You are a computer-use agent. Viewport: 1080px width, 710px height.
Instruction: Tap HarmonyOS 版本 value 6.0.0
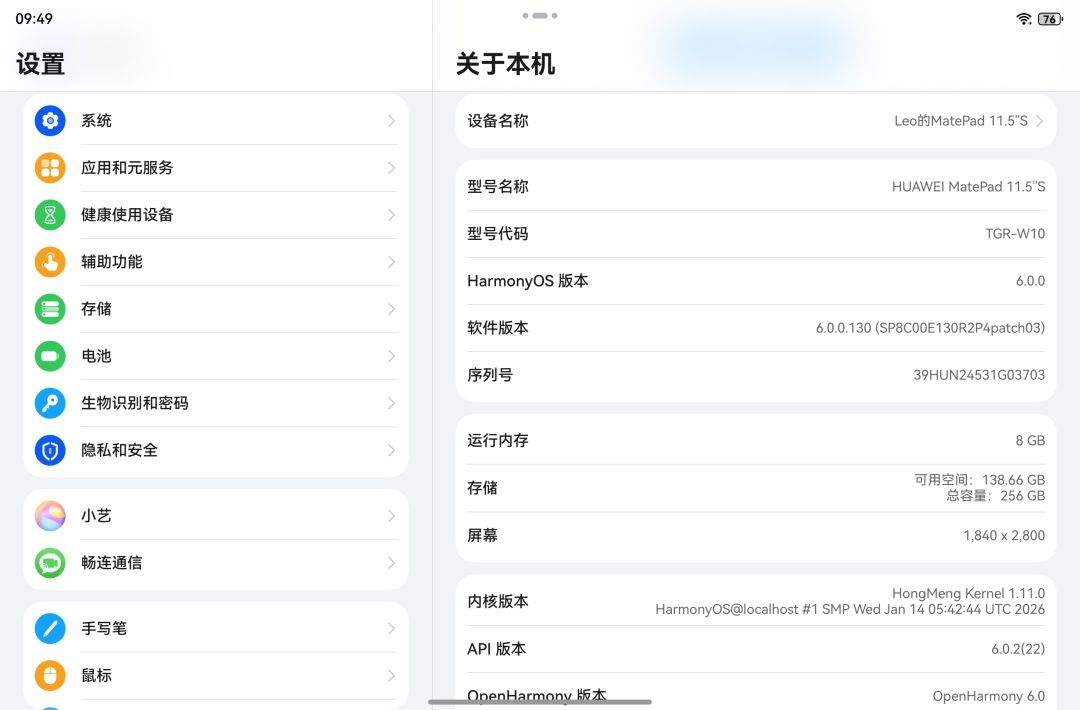[x=1030, y=281]
